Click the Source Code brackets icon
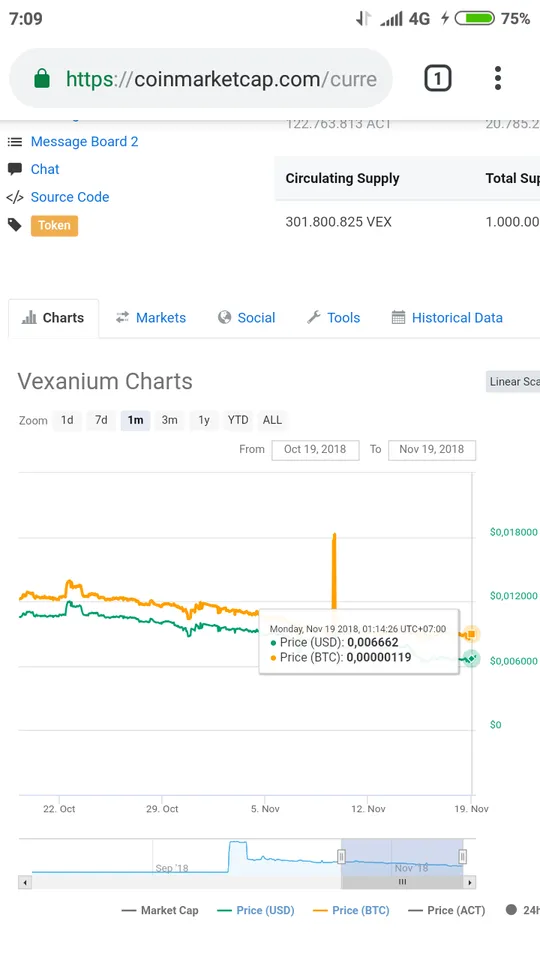This screenshot has width=540, height=960. [15, 197]
